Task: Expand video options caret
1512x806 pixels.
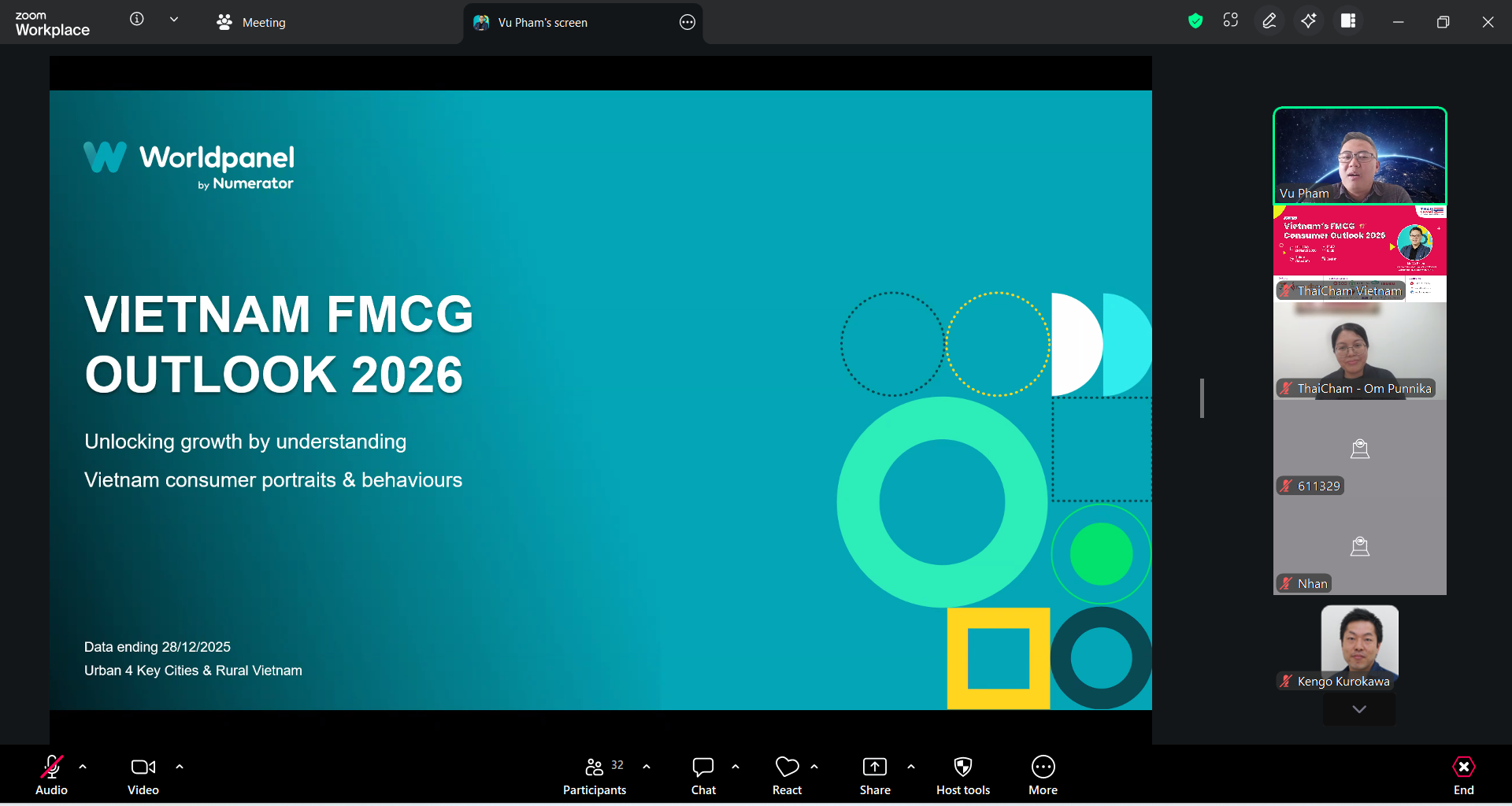Action: point(180,766)
